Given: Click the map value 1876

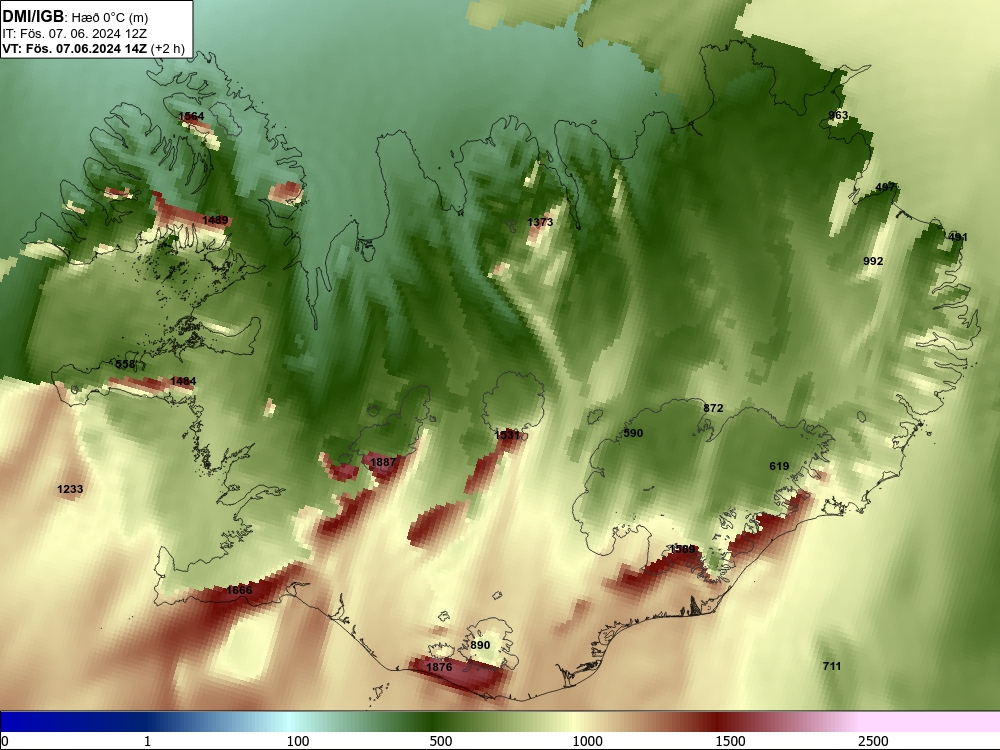Looking at the screenshot, I should (439, 667).
